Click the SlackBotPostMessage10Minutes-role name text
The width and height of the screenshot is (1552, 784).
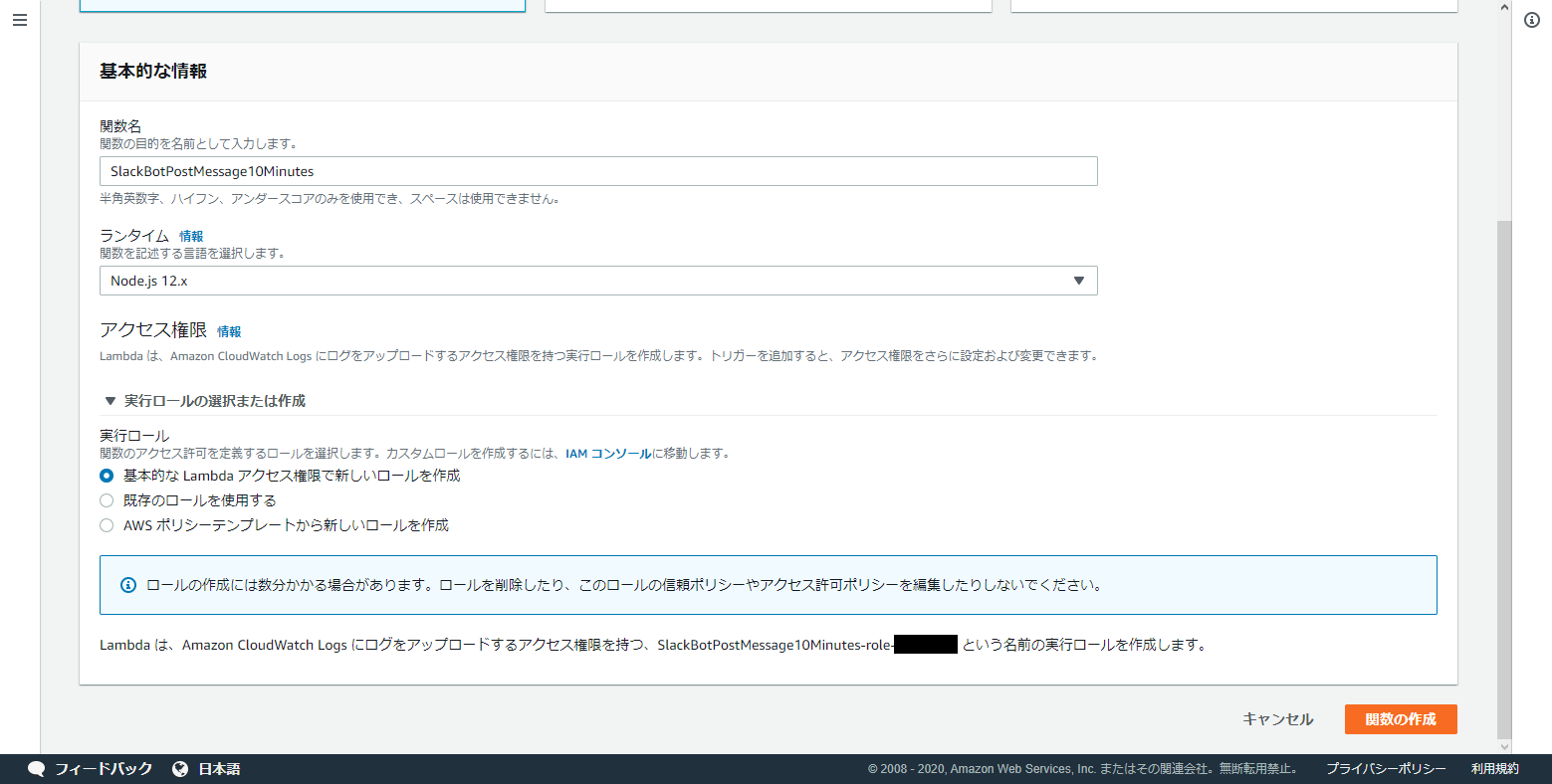click(x=775, y=645)
